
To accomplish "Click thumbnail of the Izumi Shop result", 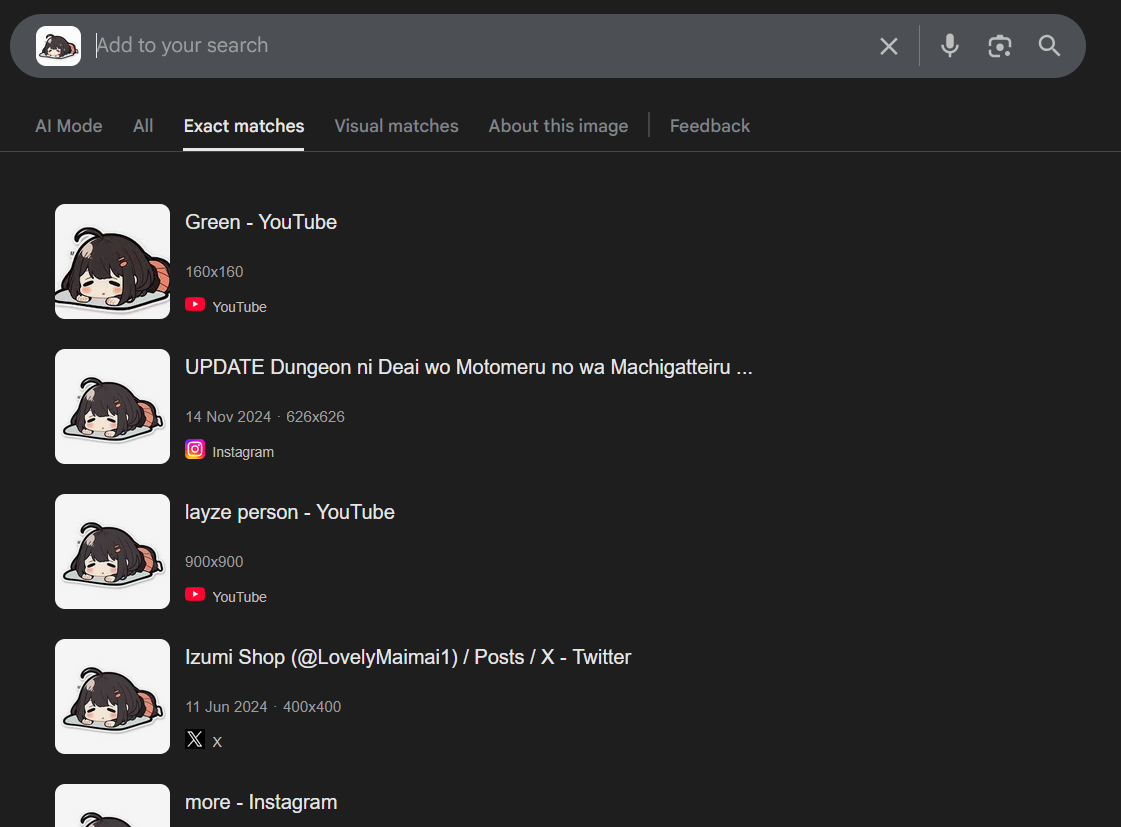I will (112, 697).
